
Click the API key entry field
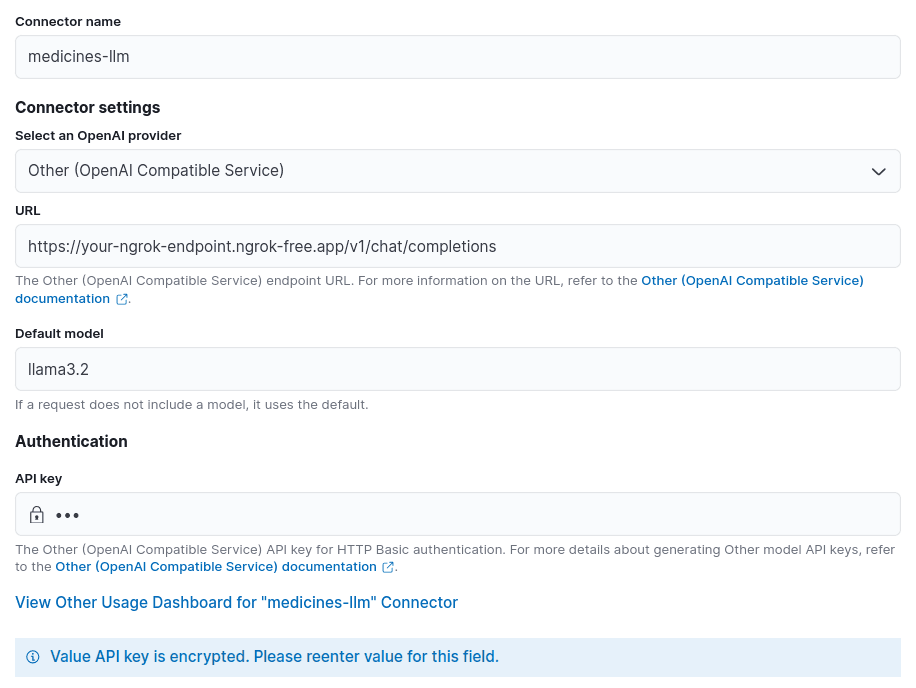457,514
